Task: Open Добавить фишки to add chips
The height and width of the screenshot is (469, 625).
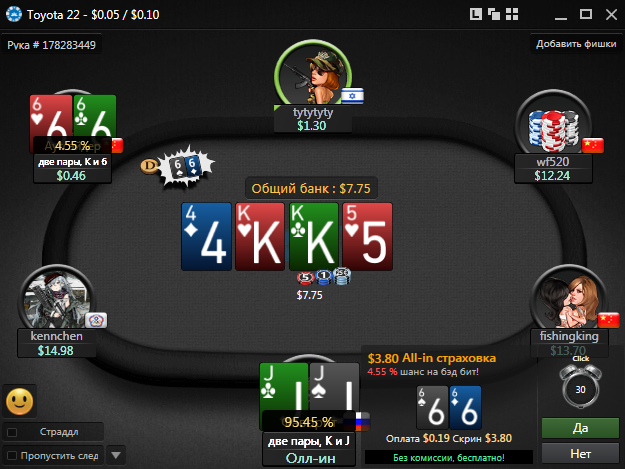Action: click(576, 44)
